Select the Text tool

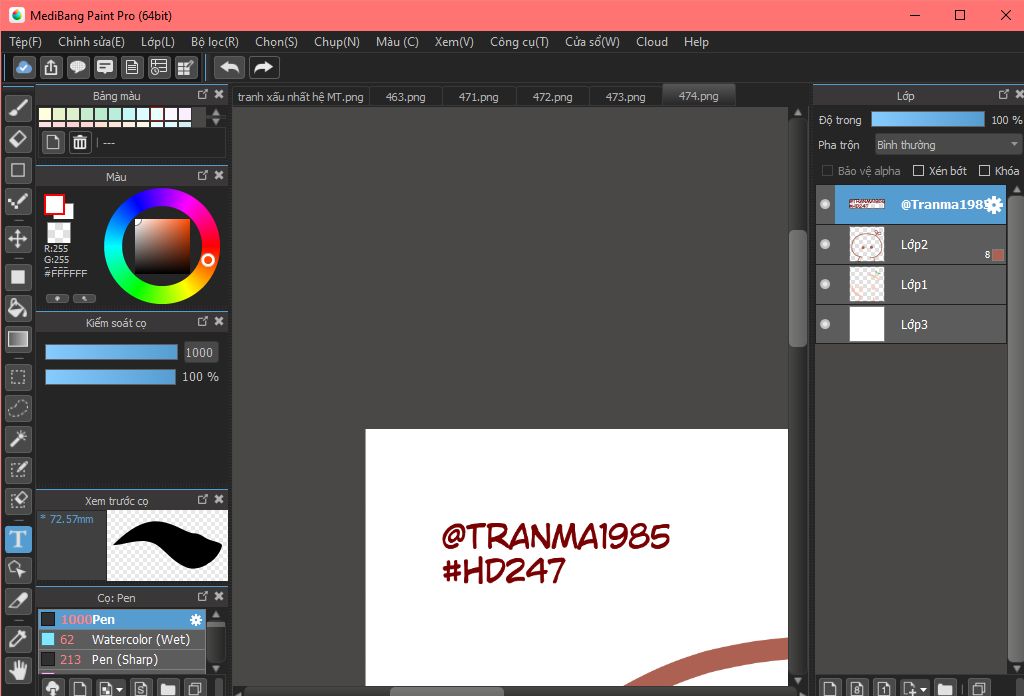coord(18,539)
